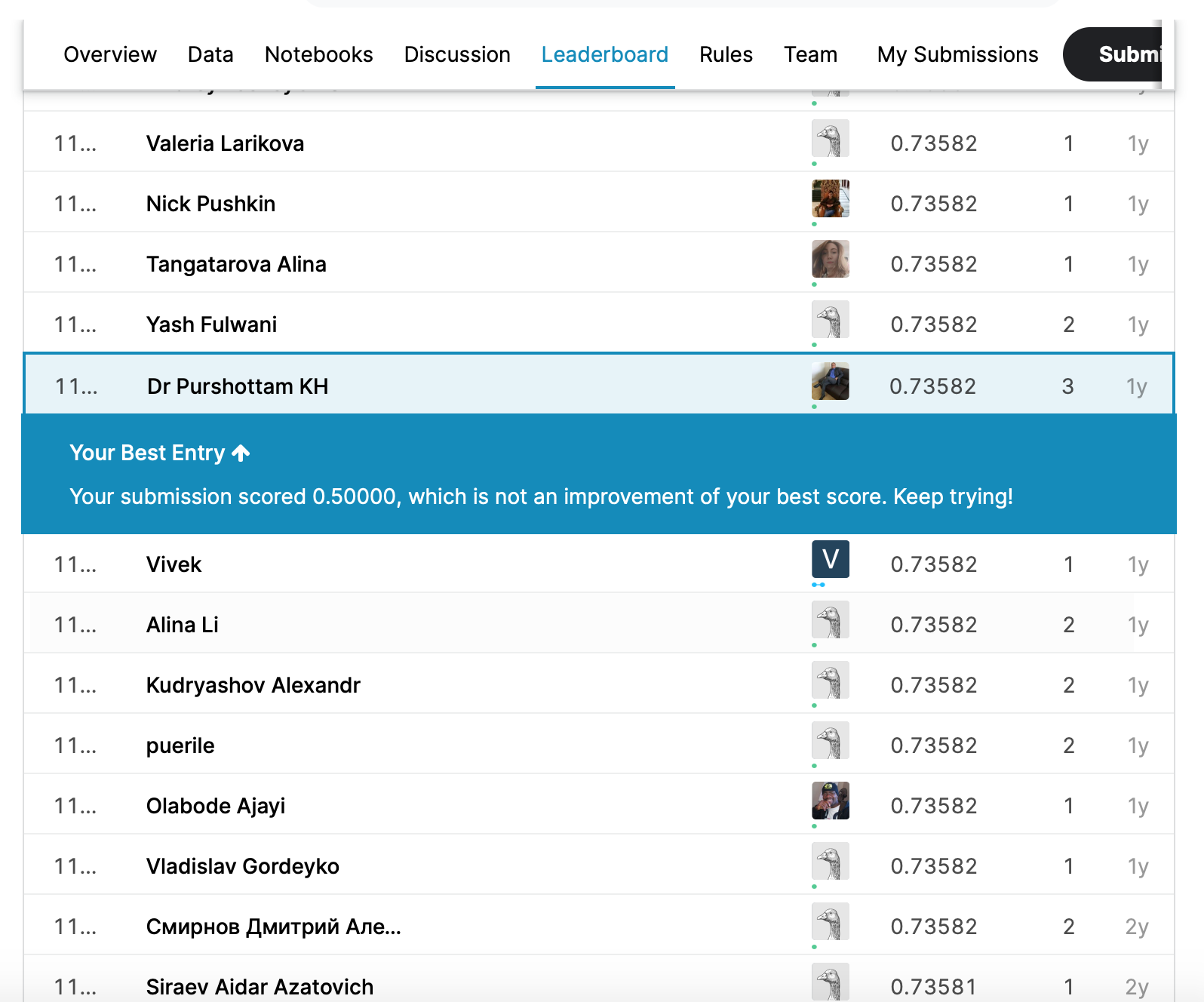This screenshot has height=1002, width=1204.
Task: Click the Vladislav Gordeyko team name
Action: pyautogui.click(x=242, y=866)
